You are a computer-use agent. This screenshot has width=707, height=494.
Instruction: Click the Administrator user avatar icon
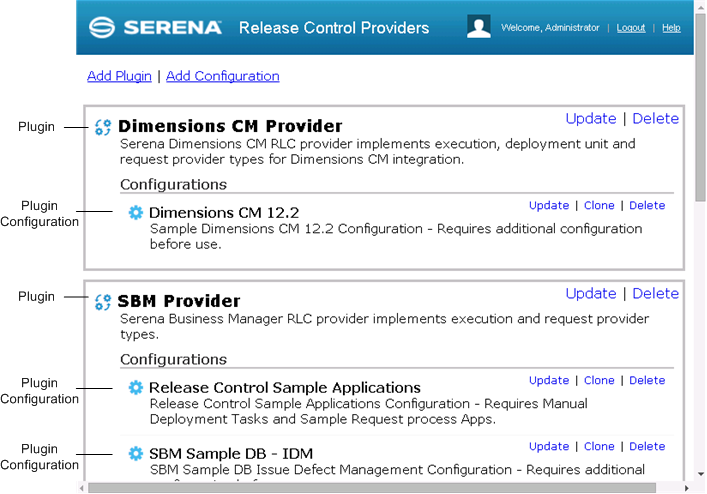click(479, 27)
